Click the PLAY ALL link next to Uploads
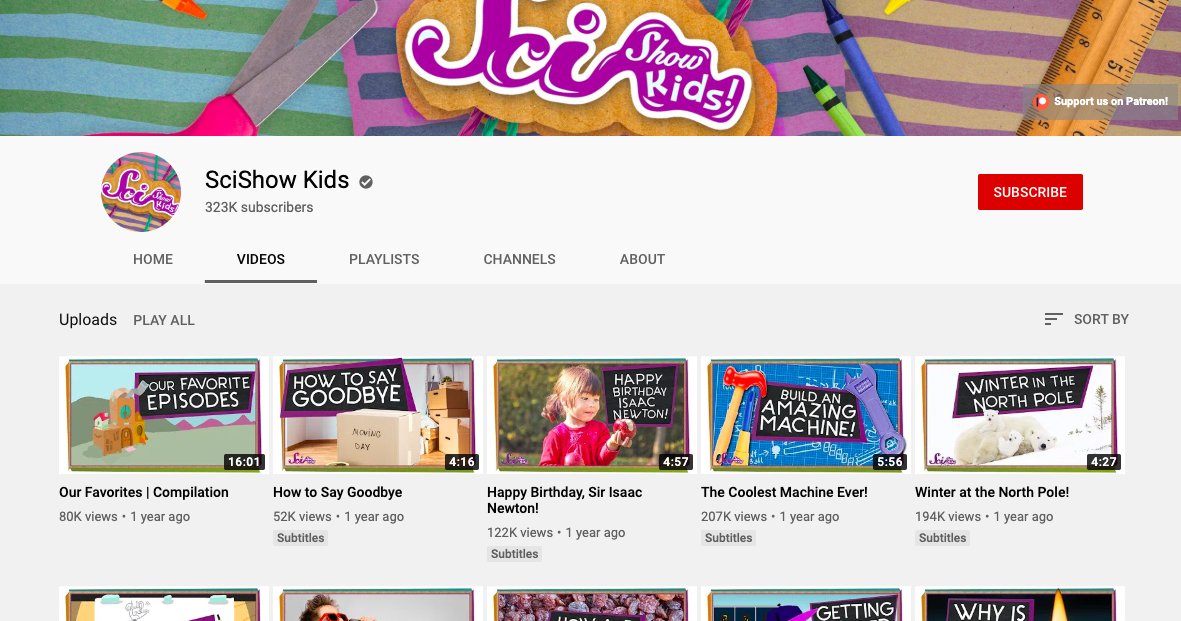1181x621 pixels. (163, 320)
